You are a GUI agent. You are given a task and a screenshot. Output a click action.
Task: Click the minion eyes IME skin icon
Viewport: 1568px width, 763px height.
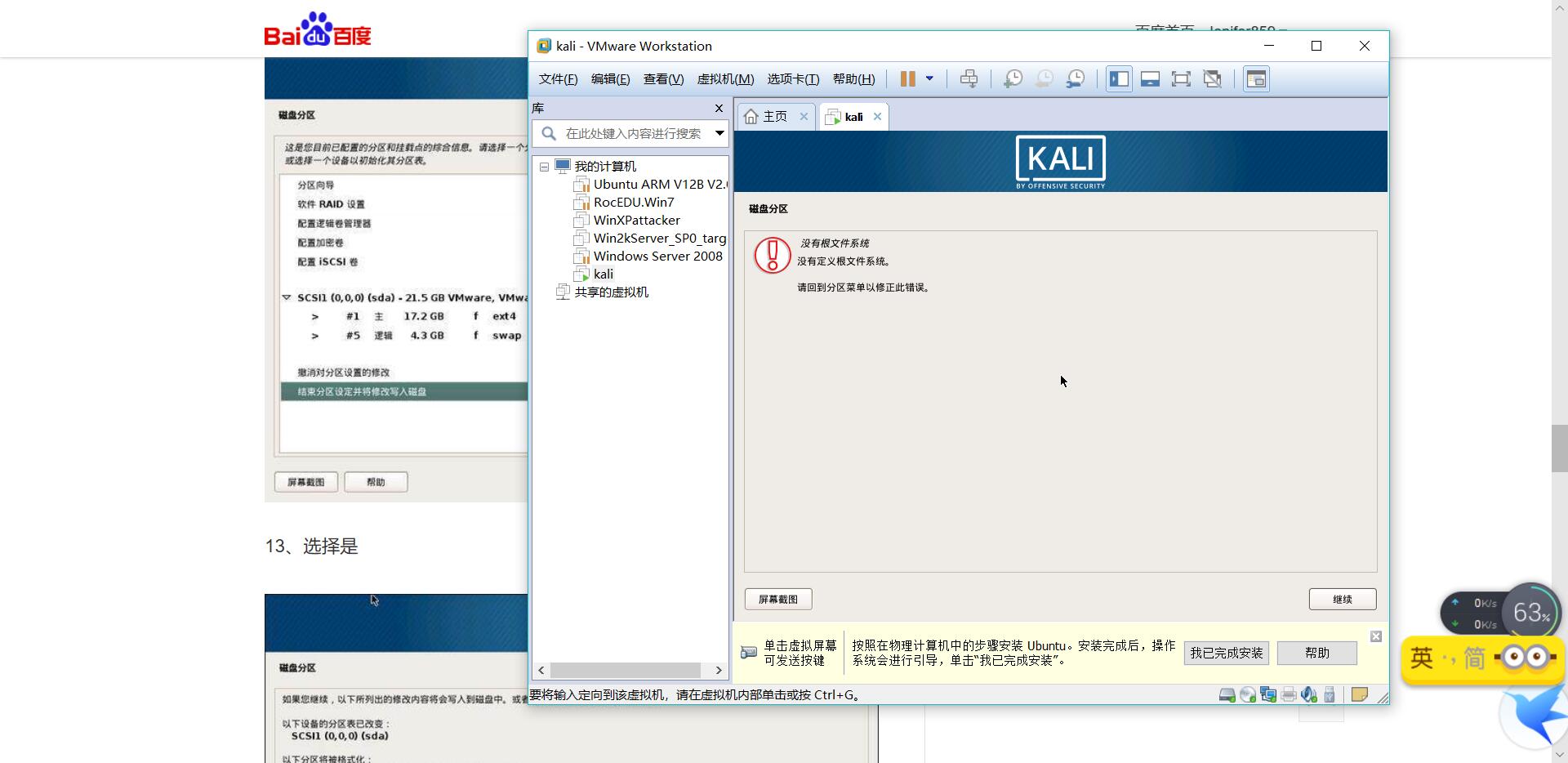pyautogui.click(x=1526, y=658)
